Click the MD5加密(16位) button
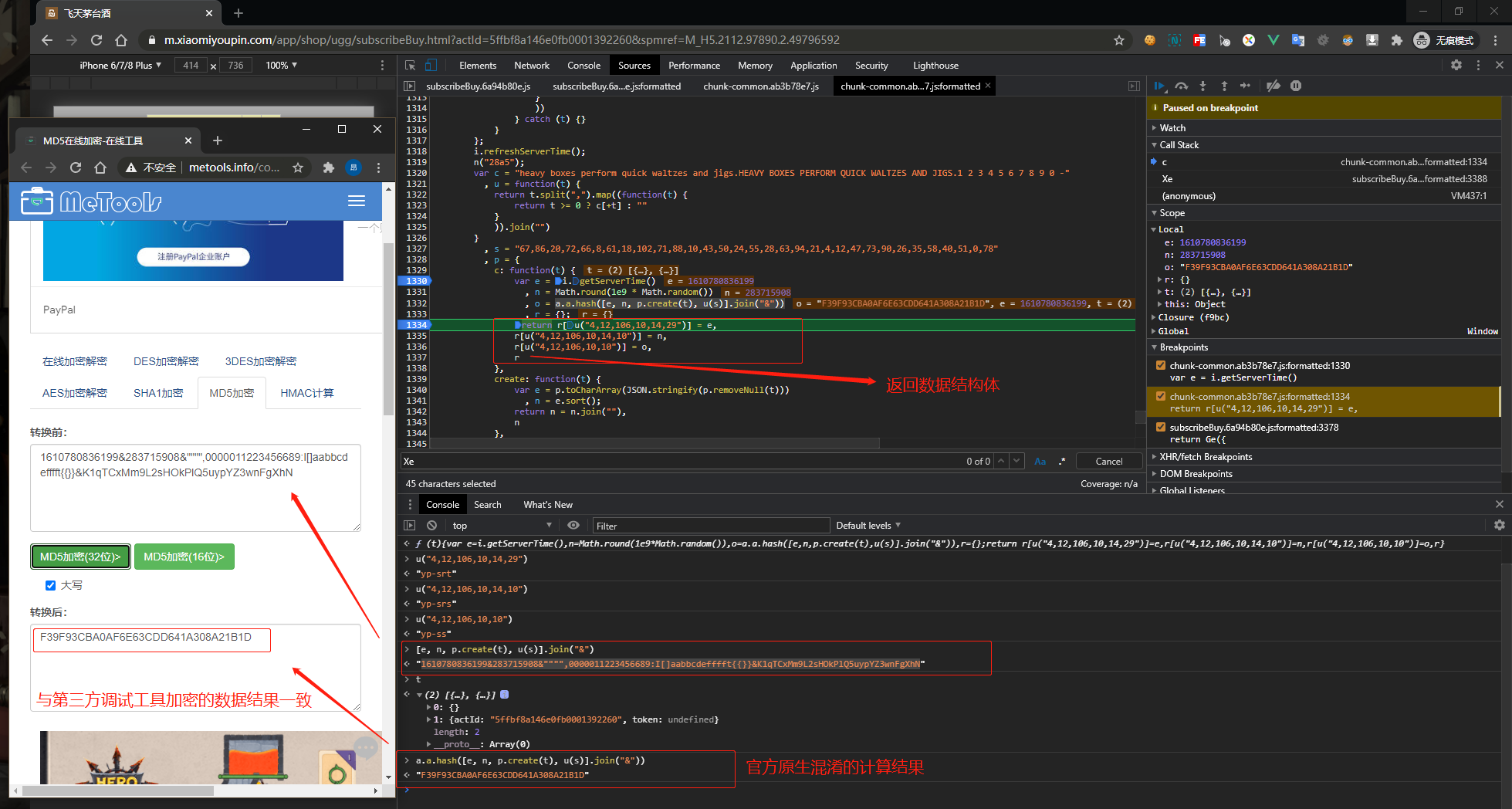The image size is (1512, 809). pyautogui.click(x=184, y=557)
